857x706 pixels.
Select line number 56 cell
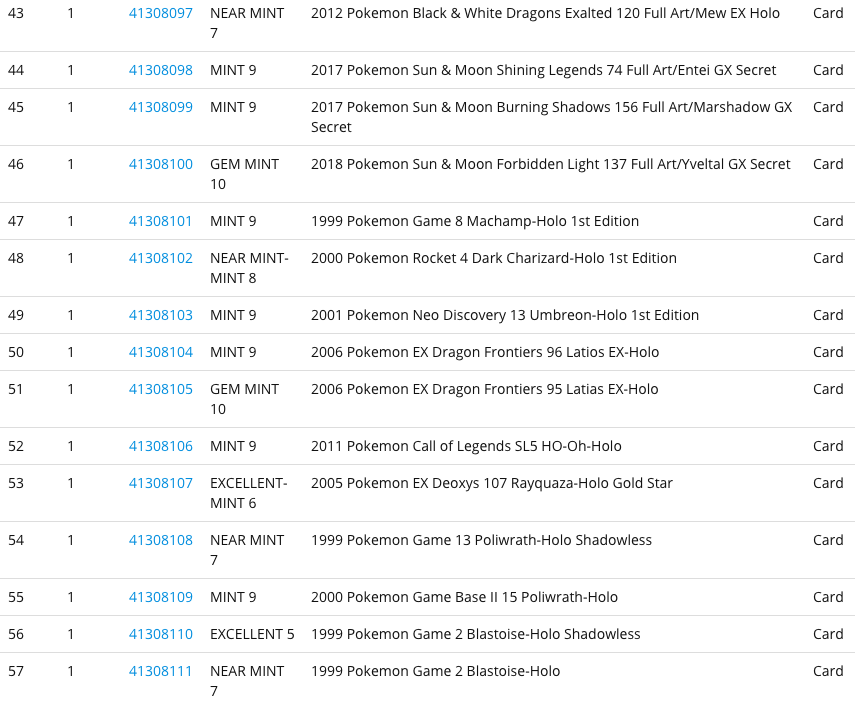pos(16,634)
